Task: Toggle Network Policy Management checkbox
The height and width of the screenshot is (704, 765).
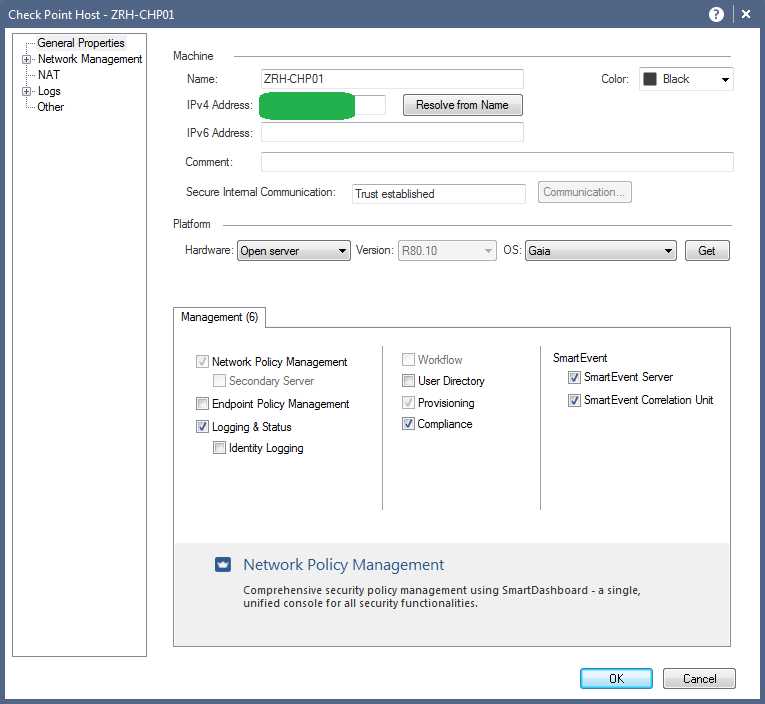Action: tap(202, 362)
